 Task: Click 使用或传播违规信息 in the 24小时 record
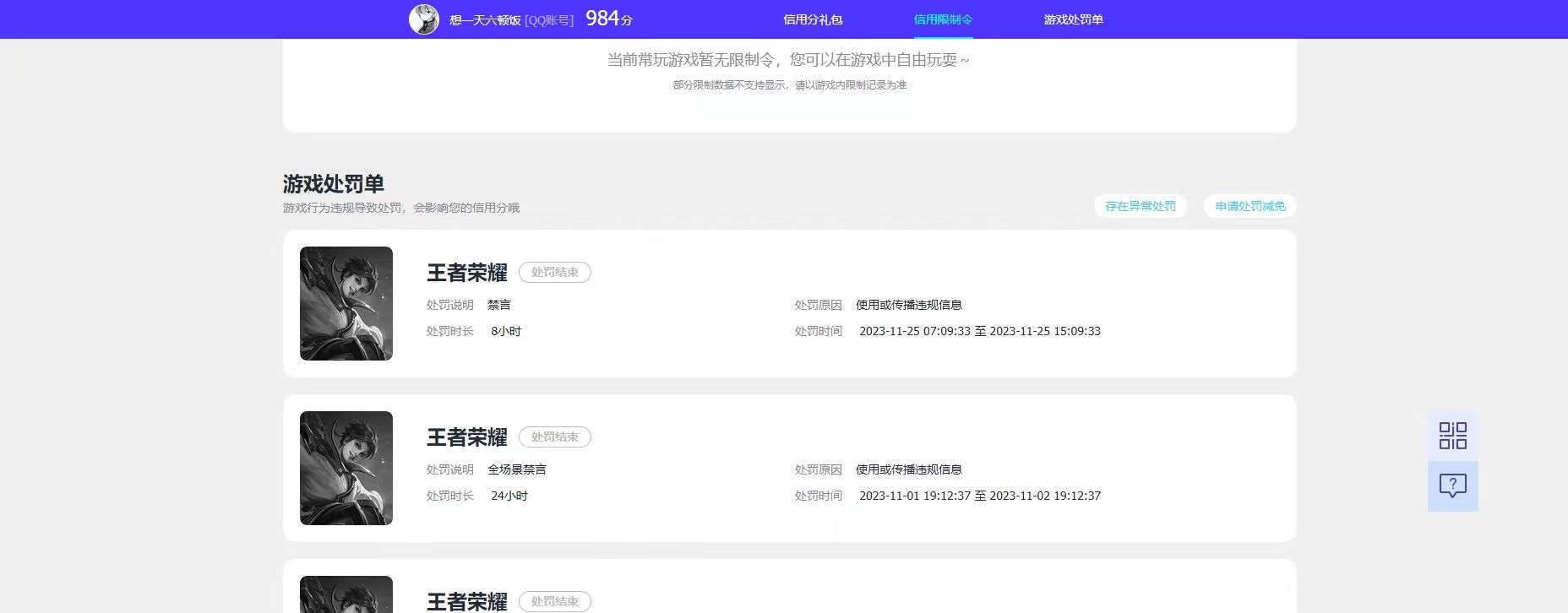(909, 469)
